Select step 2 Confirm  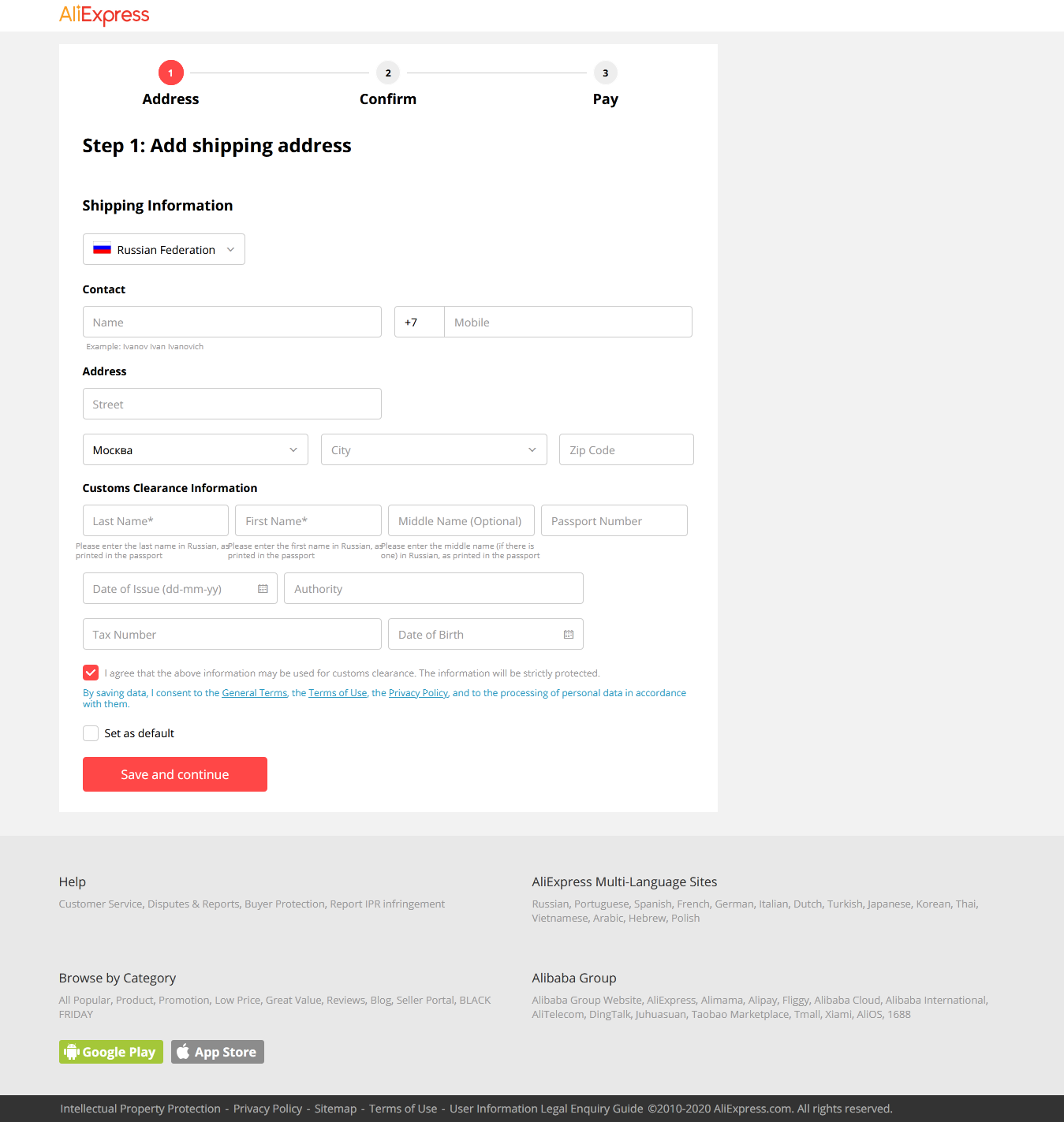[x=388, y=84]
